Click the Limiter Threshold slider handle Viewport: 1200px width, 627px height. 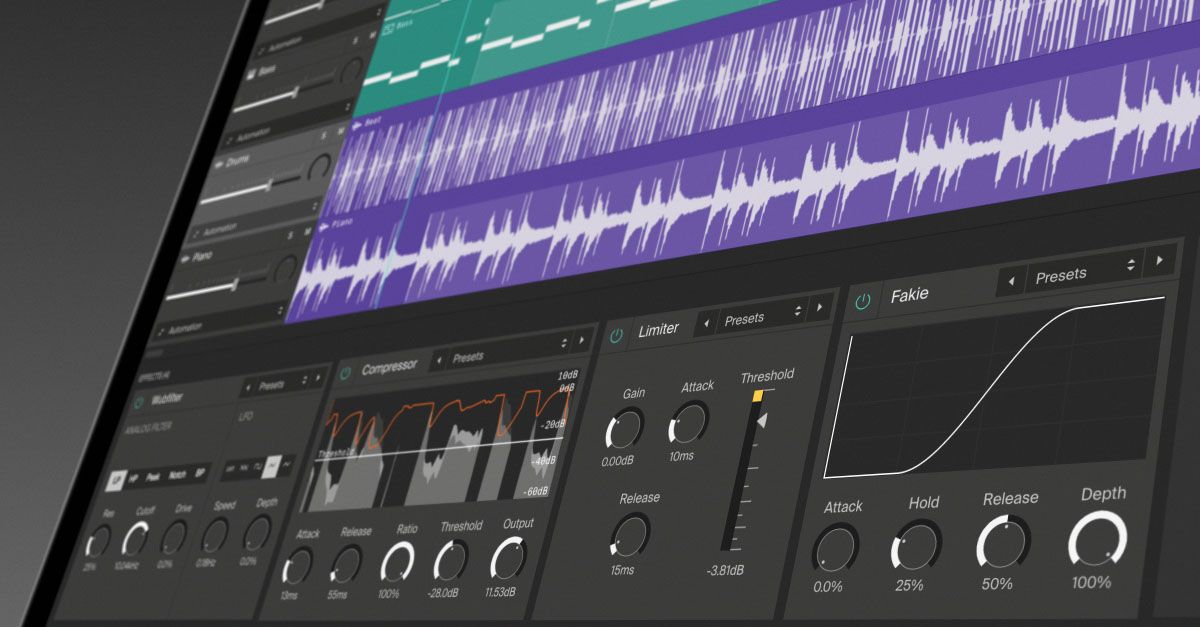(x=757, y=395)
